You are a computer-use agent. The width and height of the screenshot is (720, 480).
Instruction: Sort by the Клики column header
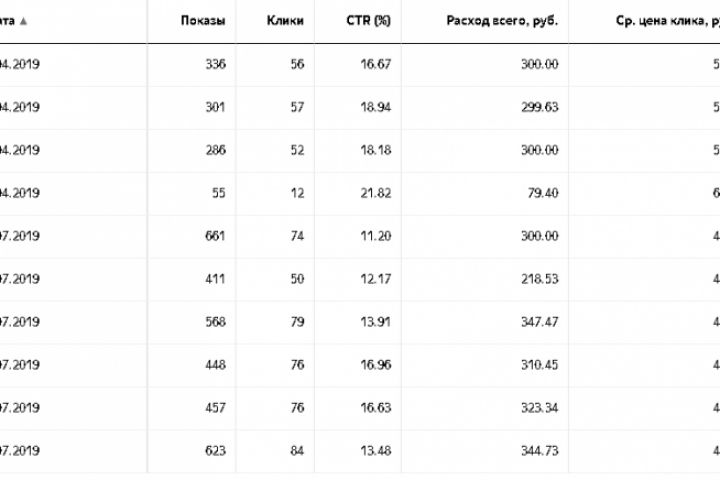(287, 21)
